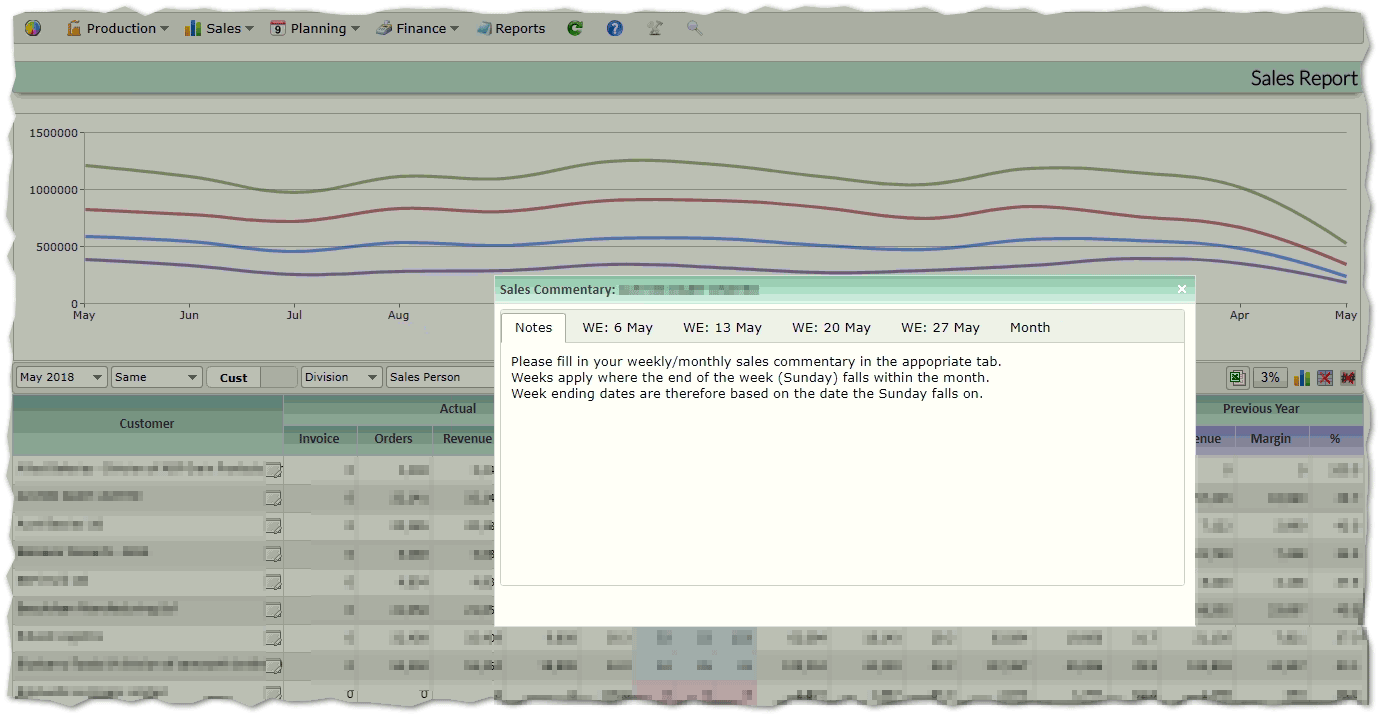Click the red bug icon

pos(1348,377)
